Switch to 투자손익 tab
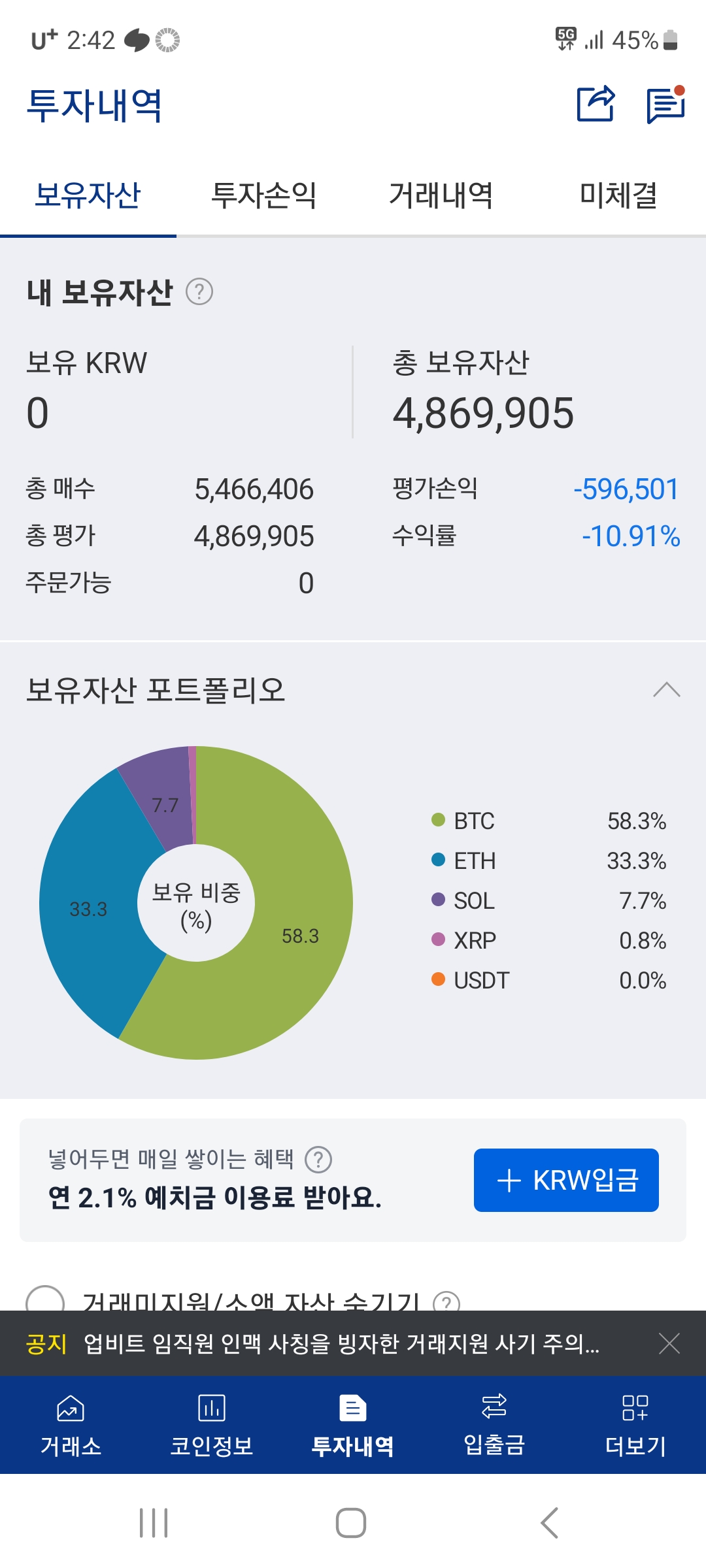Viewport: 706px width, 1568px height. click(x=264, y=195)
